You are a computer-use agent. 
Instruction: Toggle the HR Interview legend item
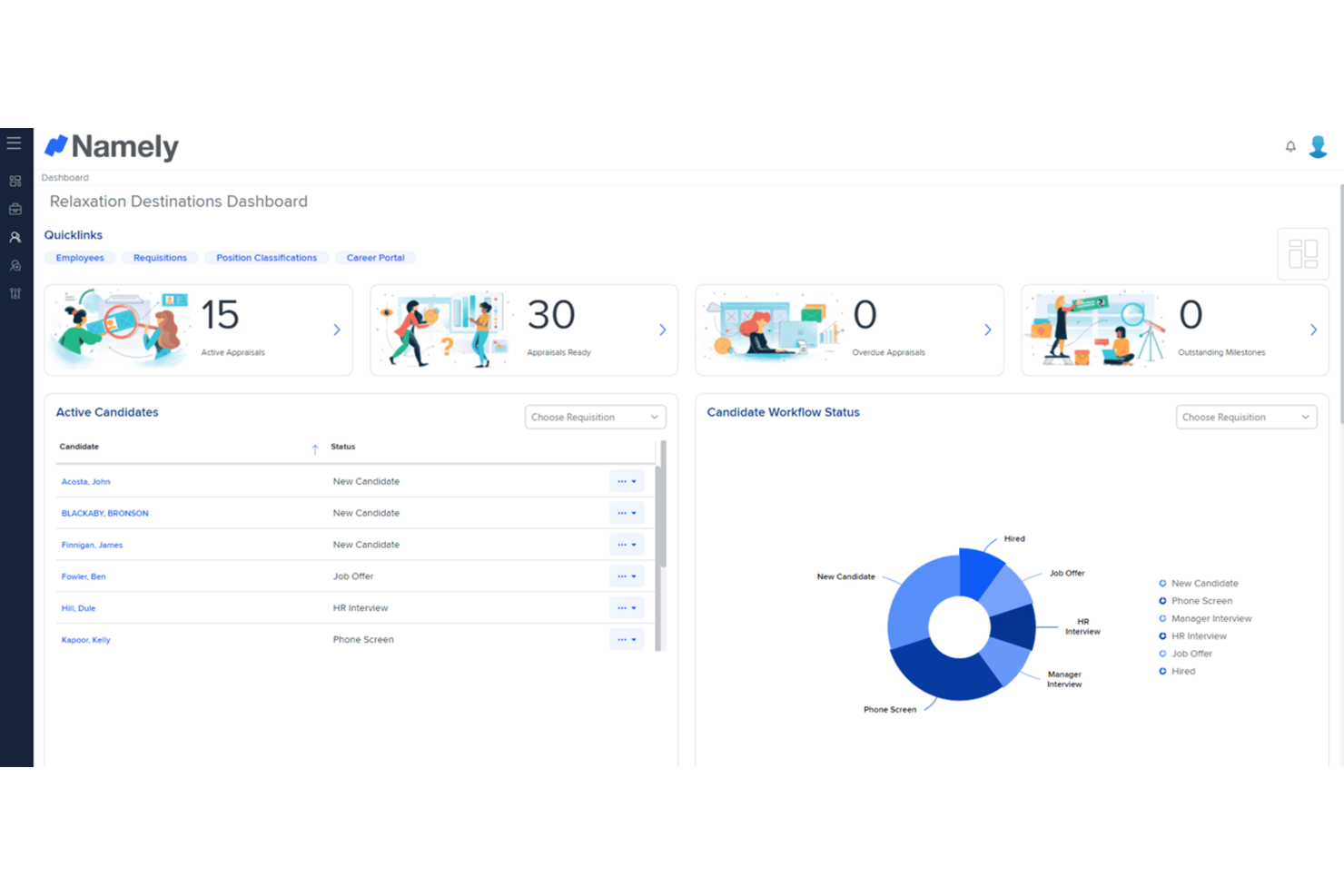click(1192, 635)
